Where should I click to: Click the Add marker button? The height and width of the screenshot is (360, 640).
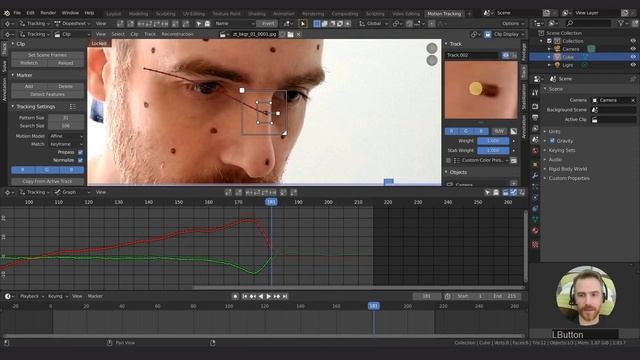[x=29, y=87]
